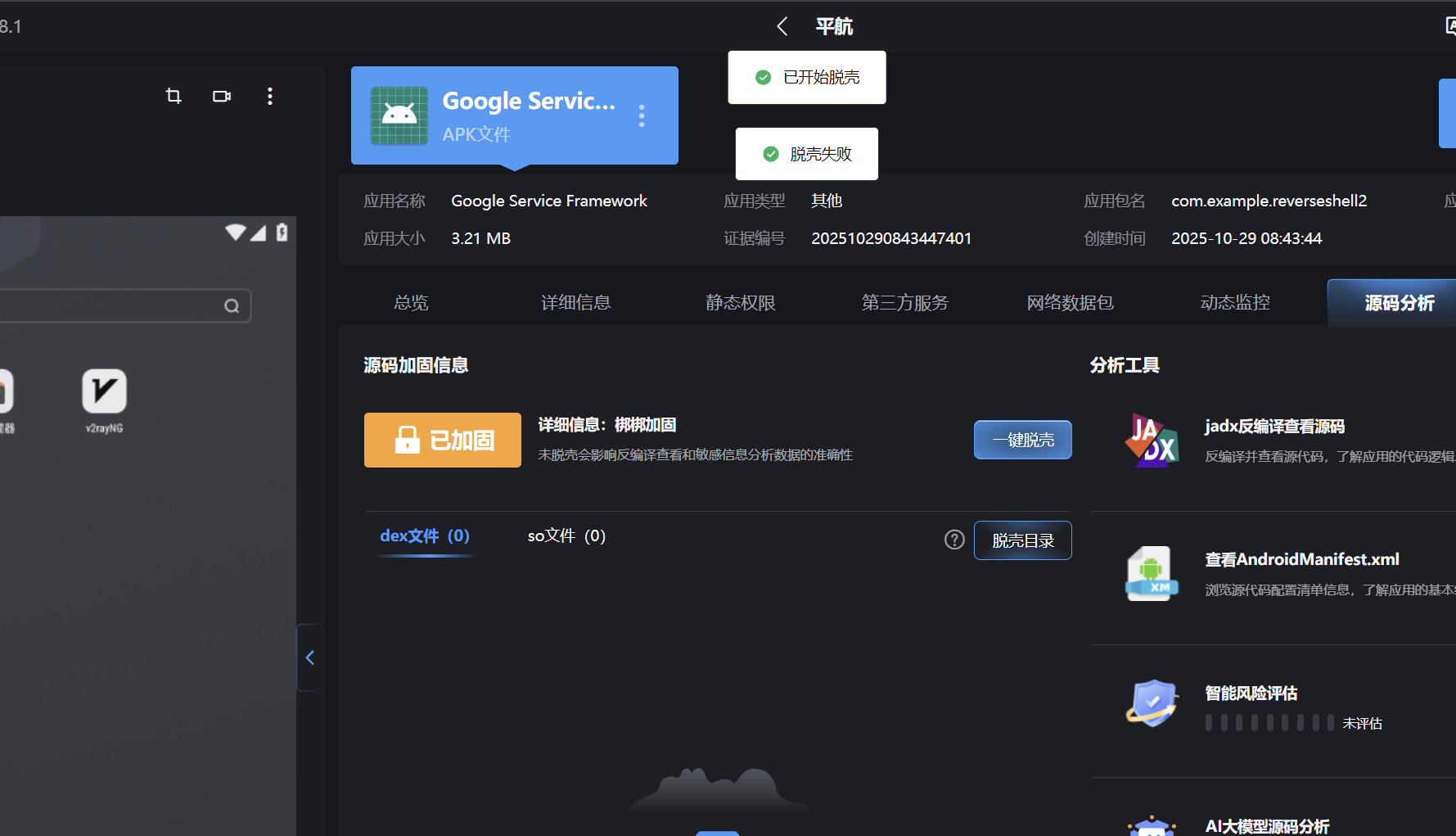
Task: Click the jadx decompiler icon
Action: pos(1152,441)
